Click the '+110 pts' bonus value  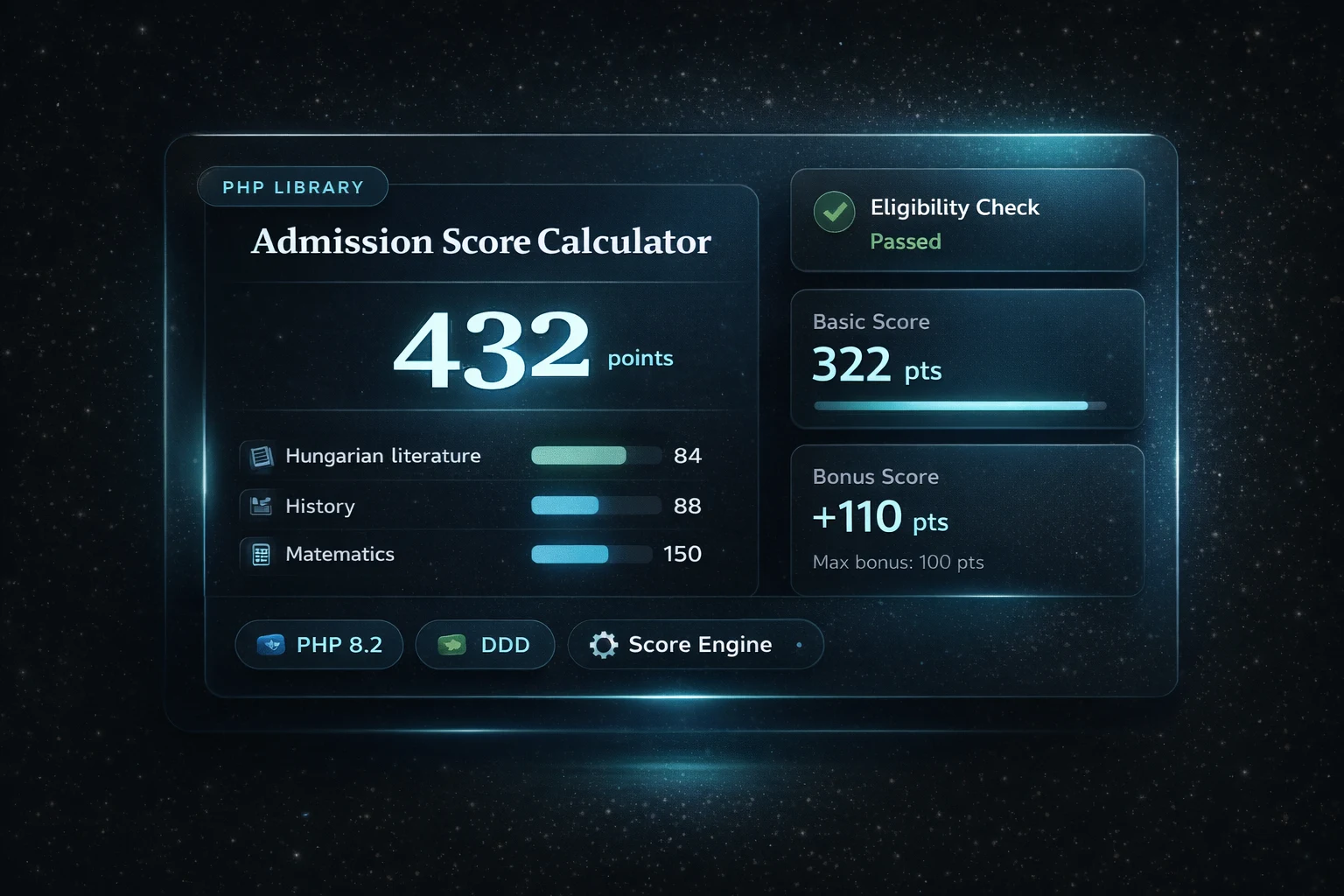[x=880, y=517]
